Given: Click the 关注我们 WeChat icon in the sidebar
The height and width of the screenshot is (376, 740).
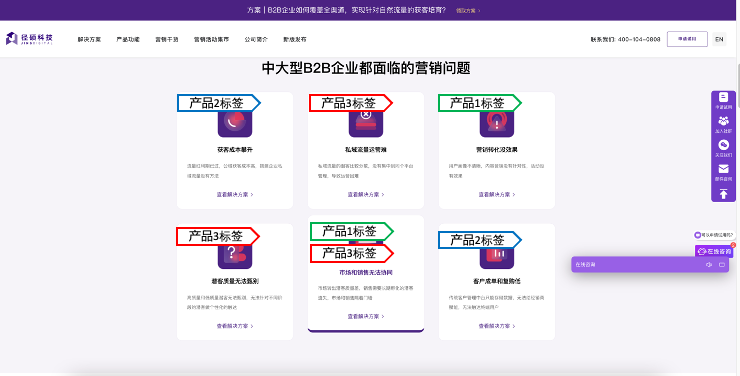Looking at the screenshot, I should pyautogui.click(x=723, y=145).
